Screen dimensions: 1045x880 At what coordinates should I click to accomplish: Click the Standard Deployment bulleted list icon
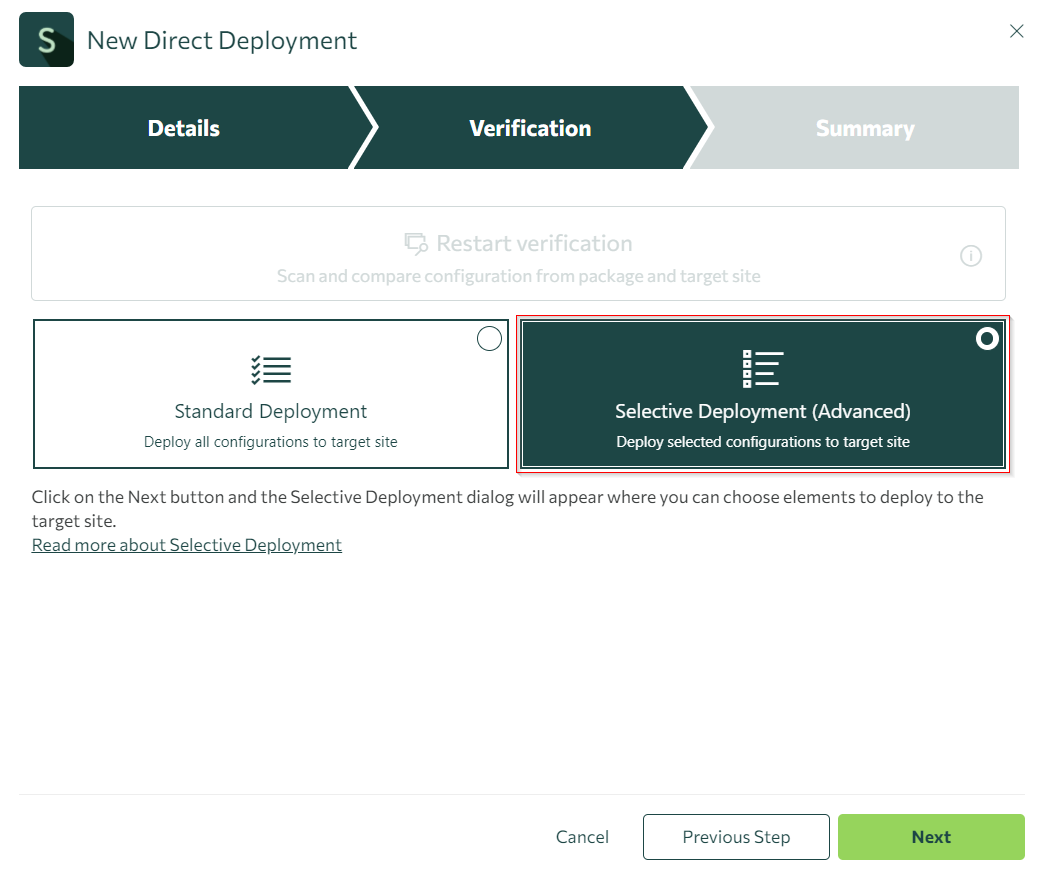point(271,369)
